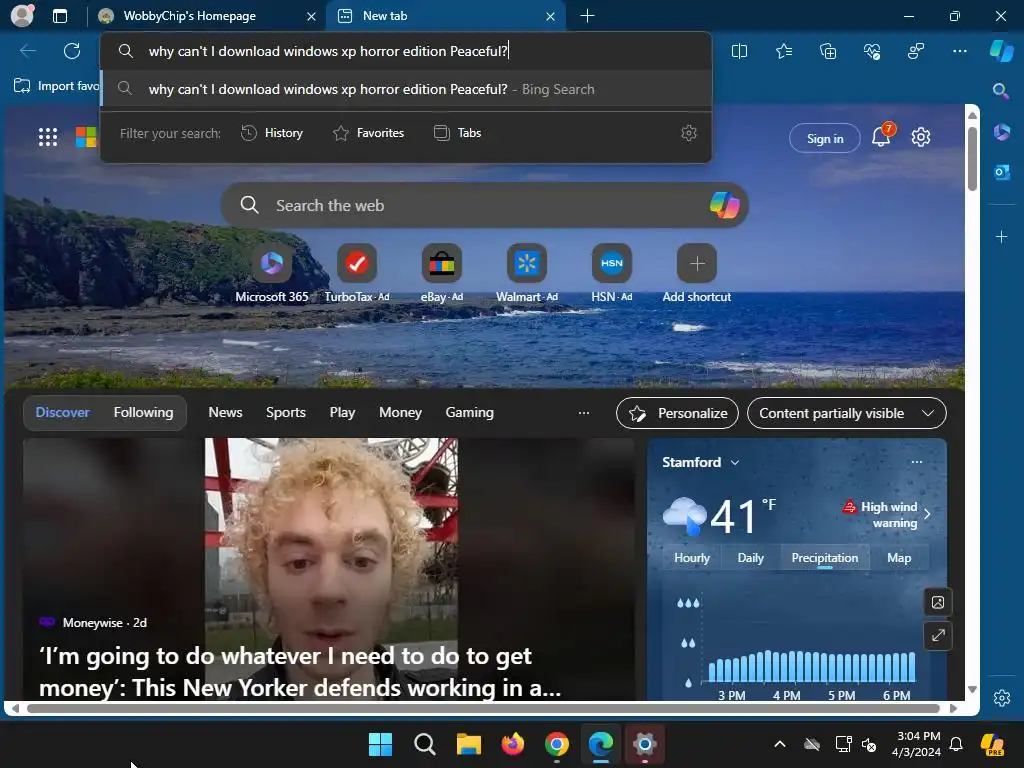Open the app launcher grid icon
This screenshot has width=1024, height=768.
[x=48, y=137]
